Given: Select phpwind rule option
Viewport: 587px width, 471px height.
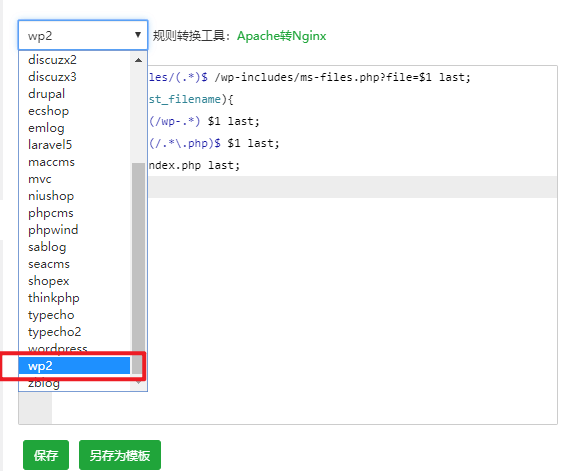Looking at the screenshot, I should pyautogui.click(x=75, y=230).
